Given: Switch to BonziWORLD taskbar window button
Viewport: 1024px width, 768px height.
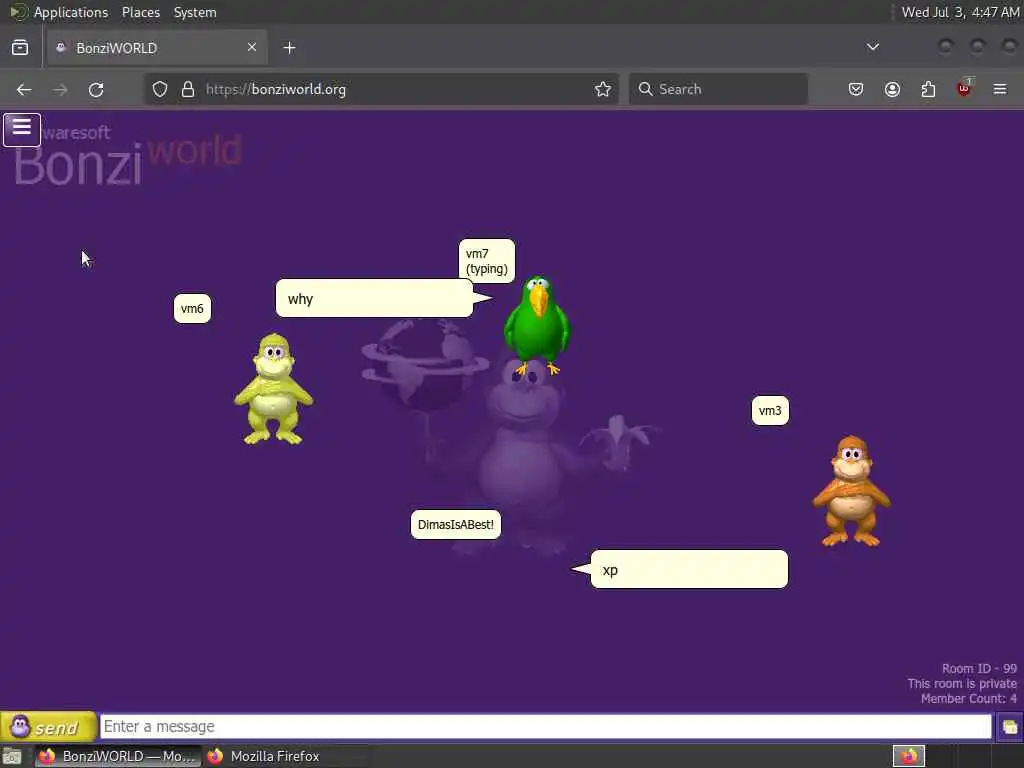Looking at the screenshot, I should click(118, 756).
